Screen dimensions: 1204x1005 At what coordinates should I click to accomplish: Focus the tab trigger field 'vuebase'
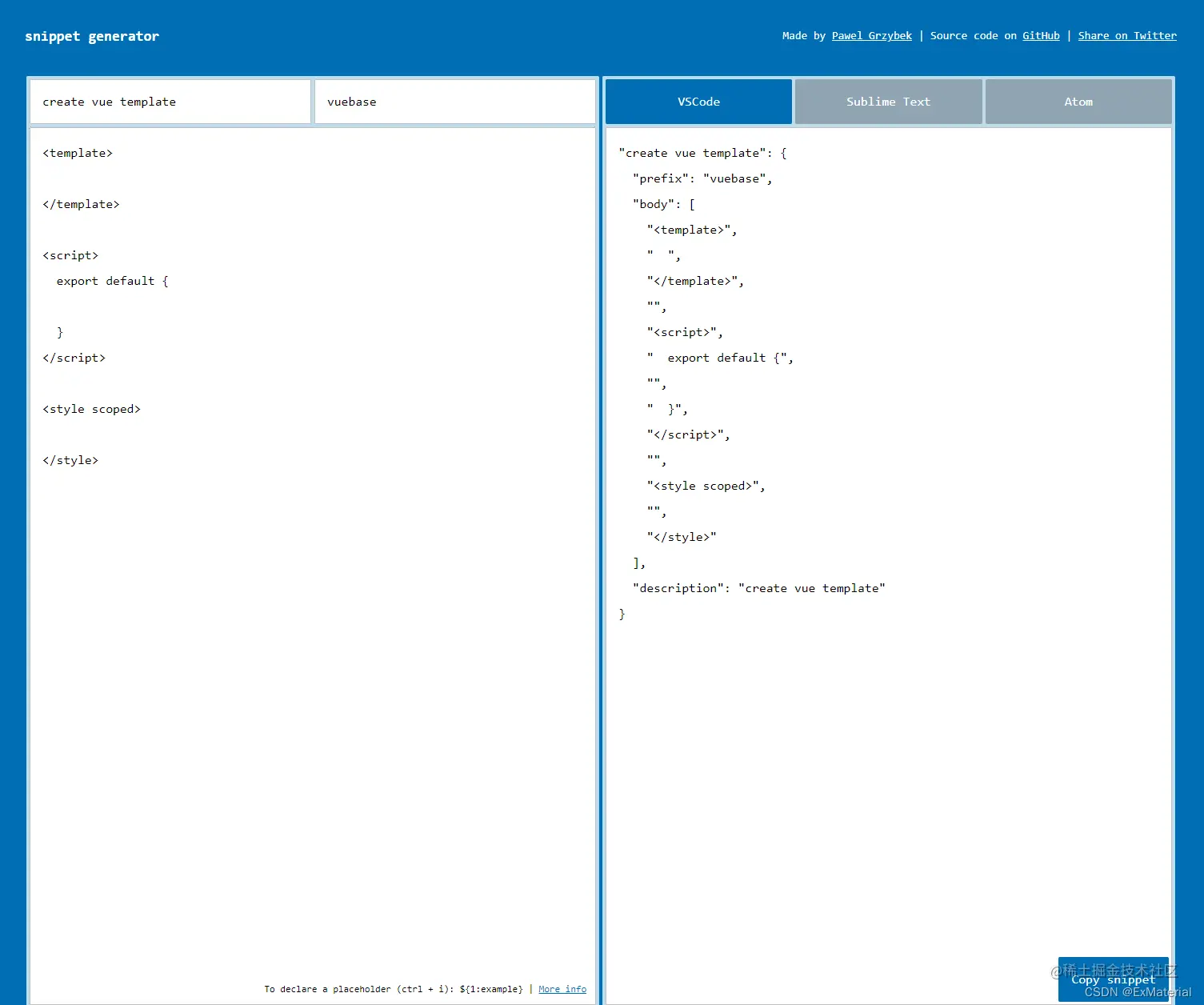(x=454, y=102)
